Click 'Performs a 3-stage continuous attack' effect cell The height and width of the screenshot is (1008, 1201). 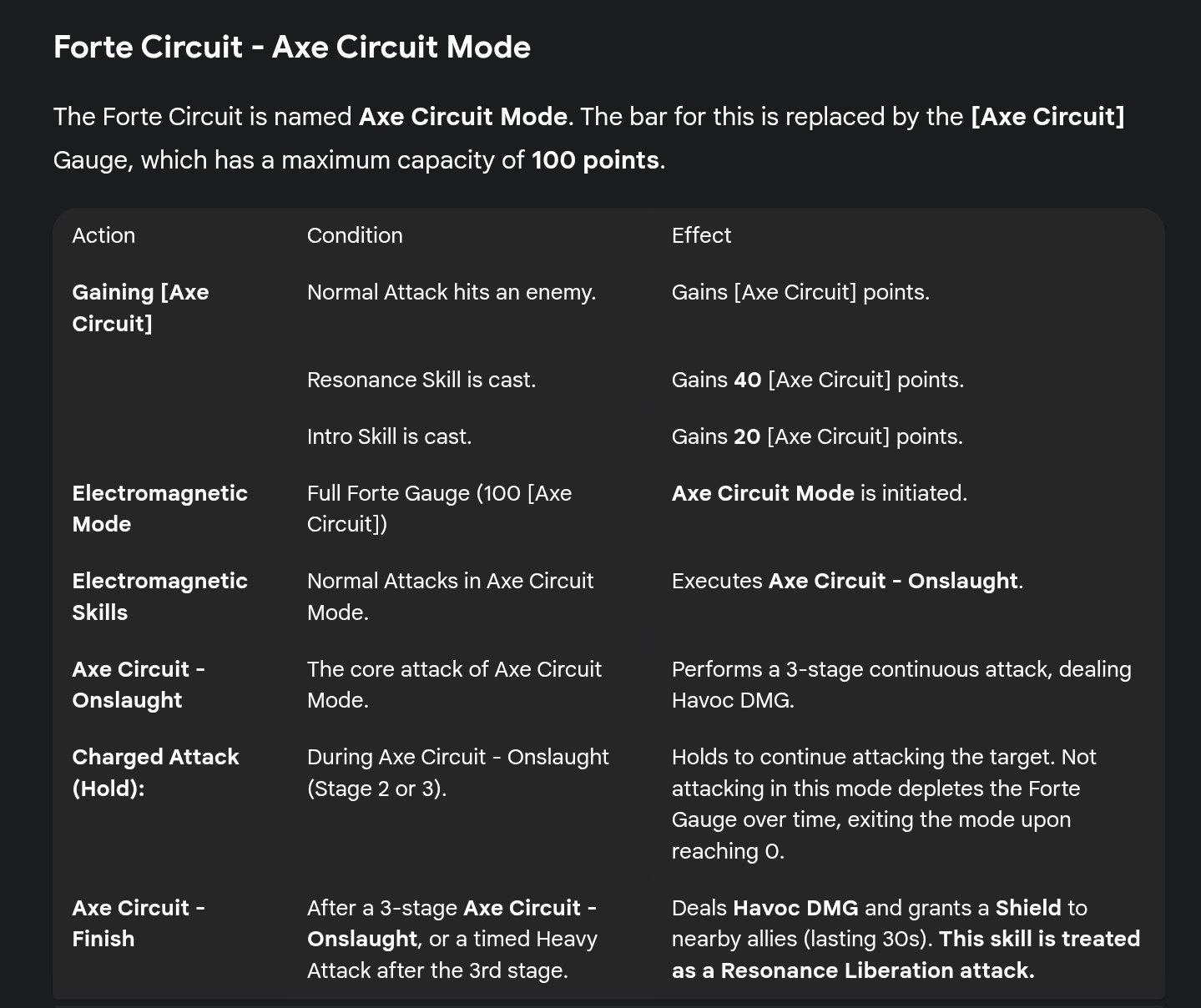(x=901, y=684)
